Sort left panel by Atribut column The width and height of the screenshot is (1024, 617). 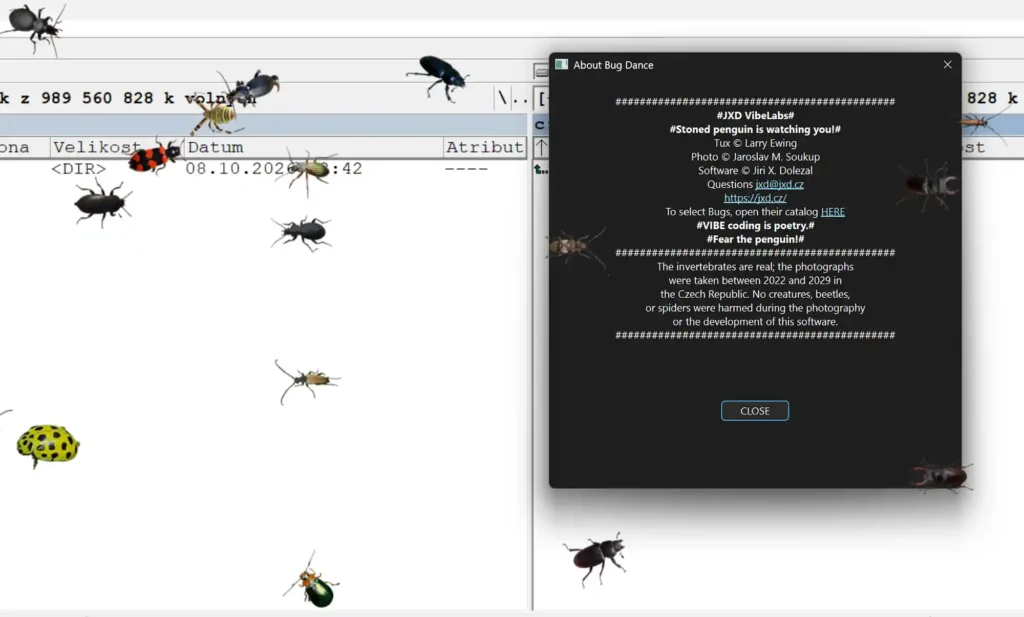pos(485,148)
